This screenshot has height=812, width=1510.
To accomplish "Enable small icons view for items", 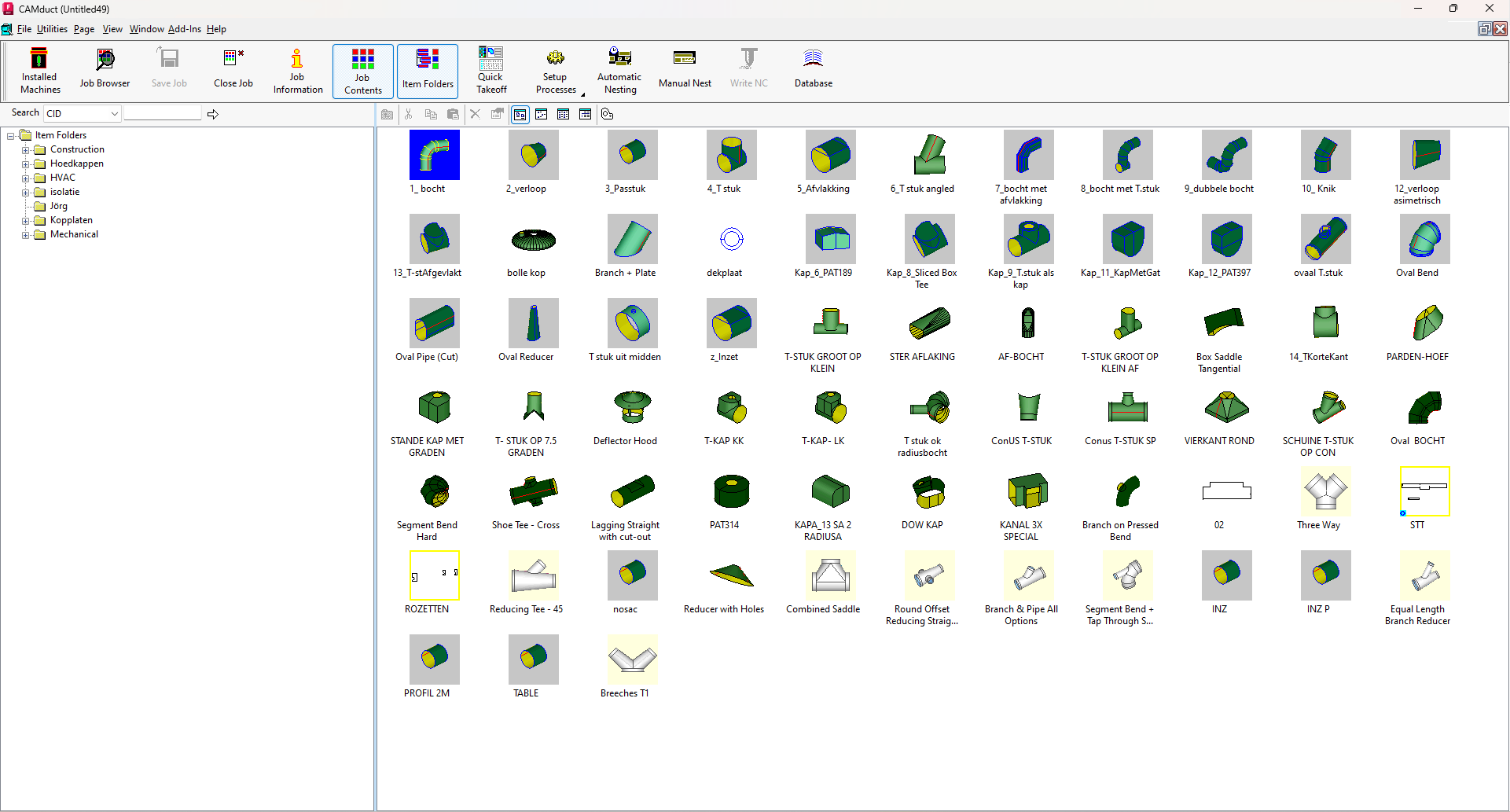I will [542, 114].
